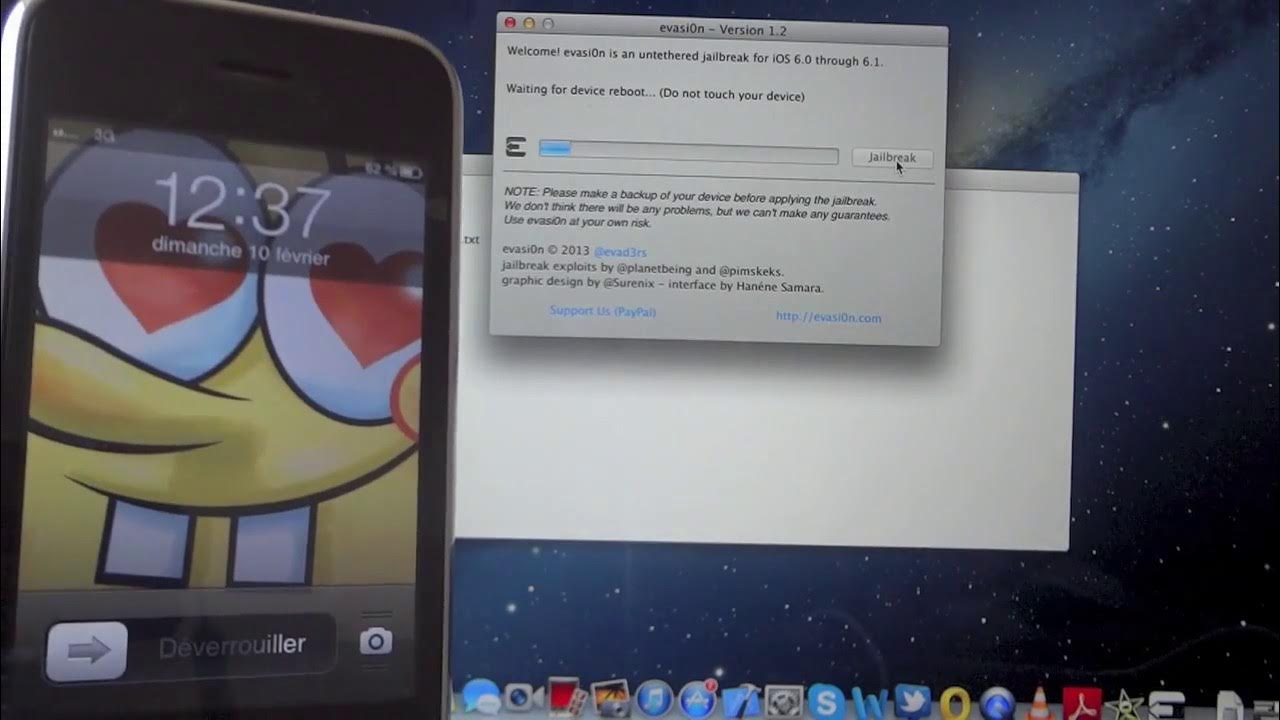Open iMovie star icon in the Dock
1280x720 pixels.
[x=1127, y=704]
